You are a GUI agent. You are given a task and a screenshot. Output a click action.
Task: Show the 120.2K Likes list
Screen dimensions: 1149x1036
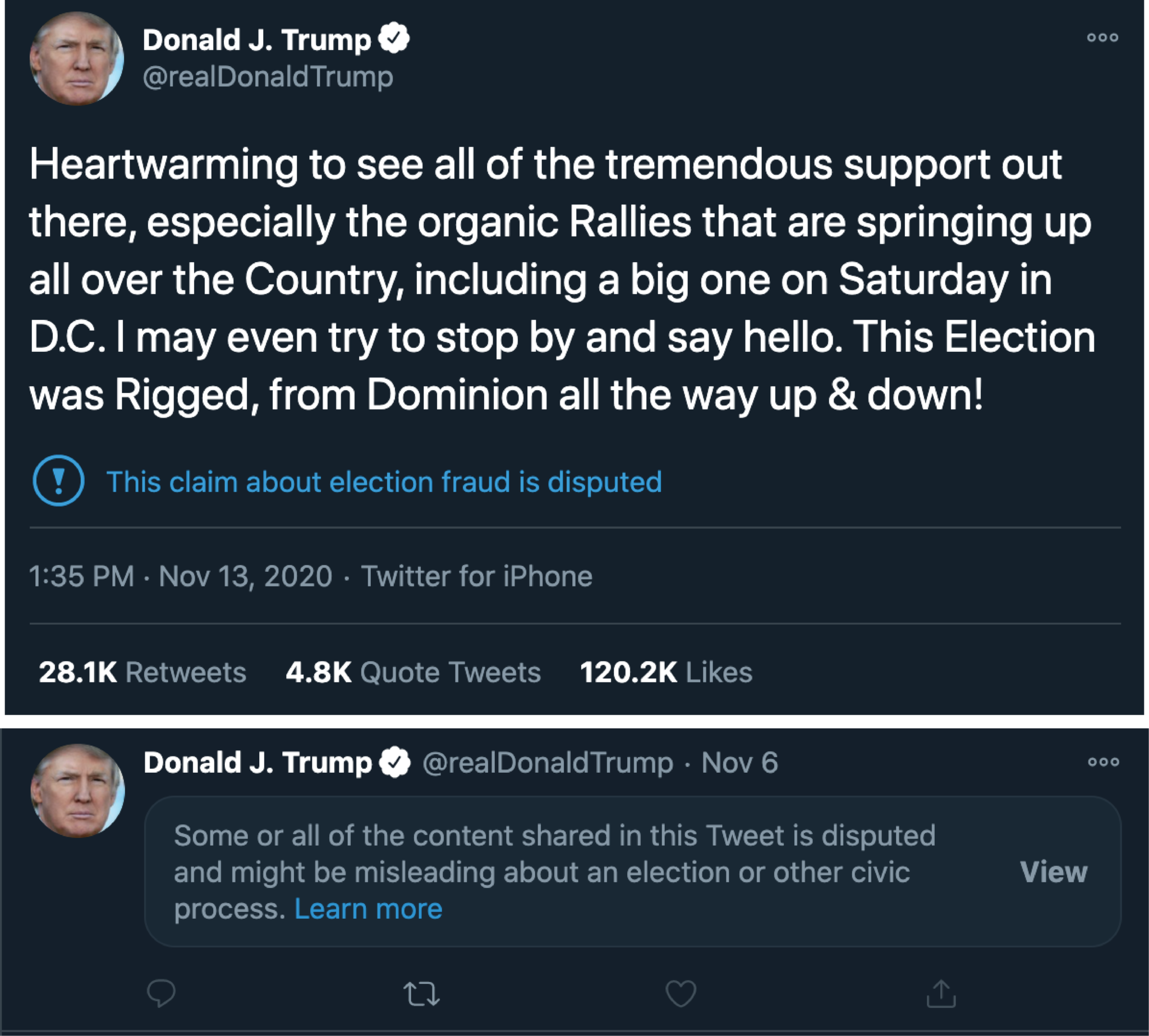[x=666, y=672]
